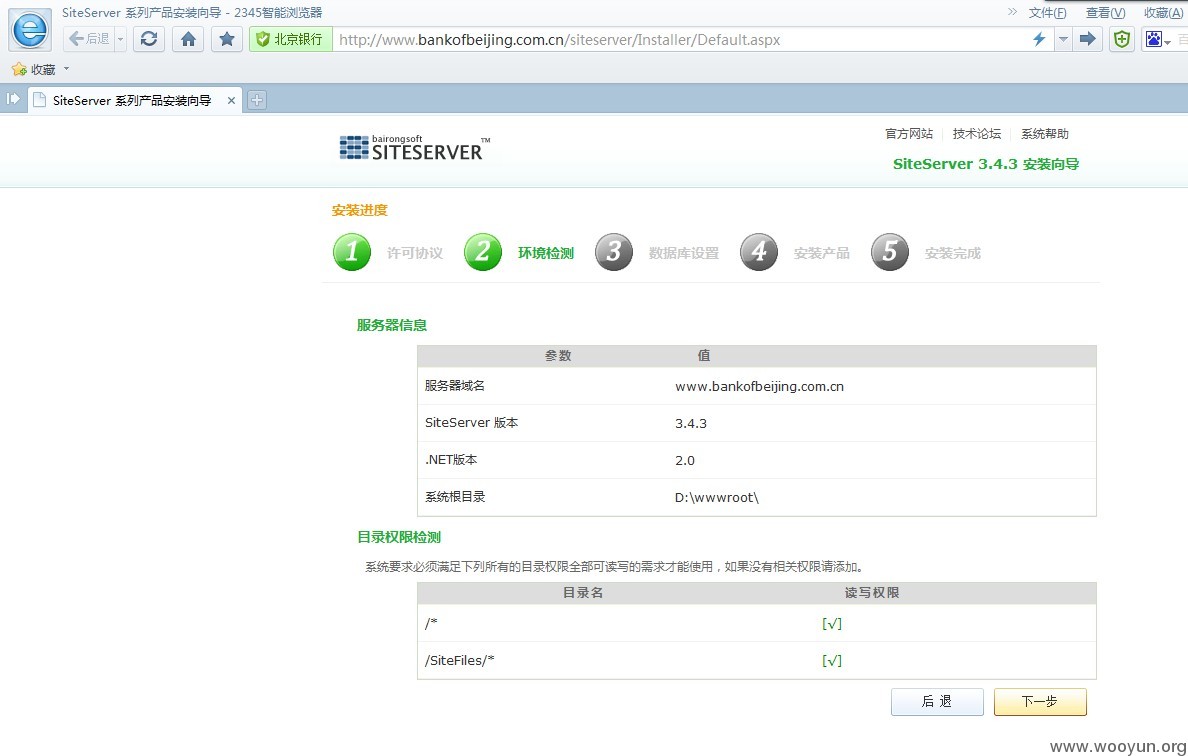Viewport: 1188px width, 756px height.
Task: Open a new tab with plus button
Action: point(257,99)
